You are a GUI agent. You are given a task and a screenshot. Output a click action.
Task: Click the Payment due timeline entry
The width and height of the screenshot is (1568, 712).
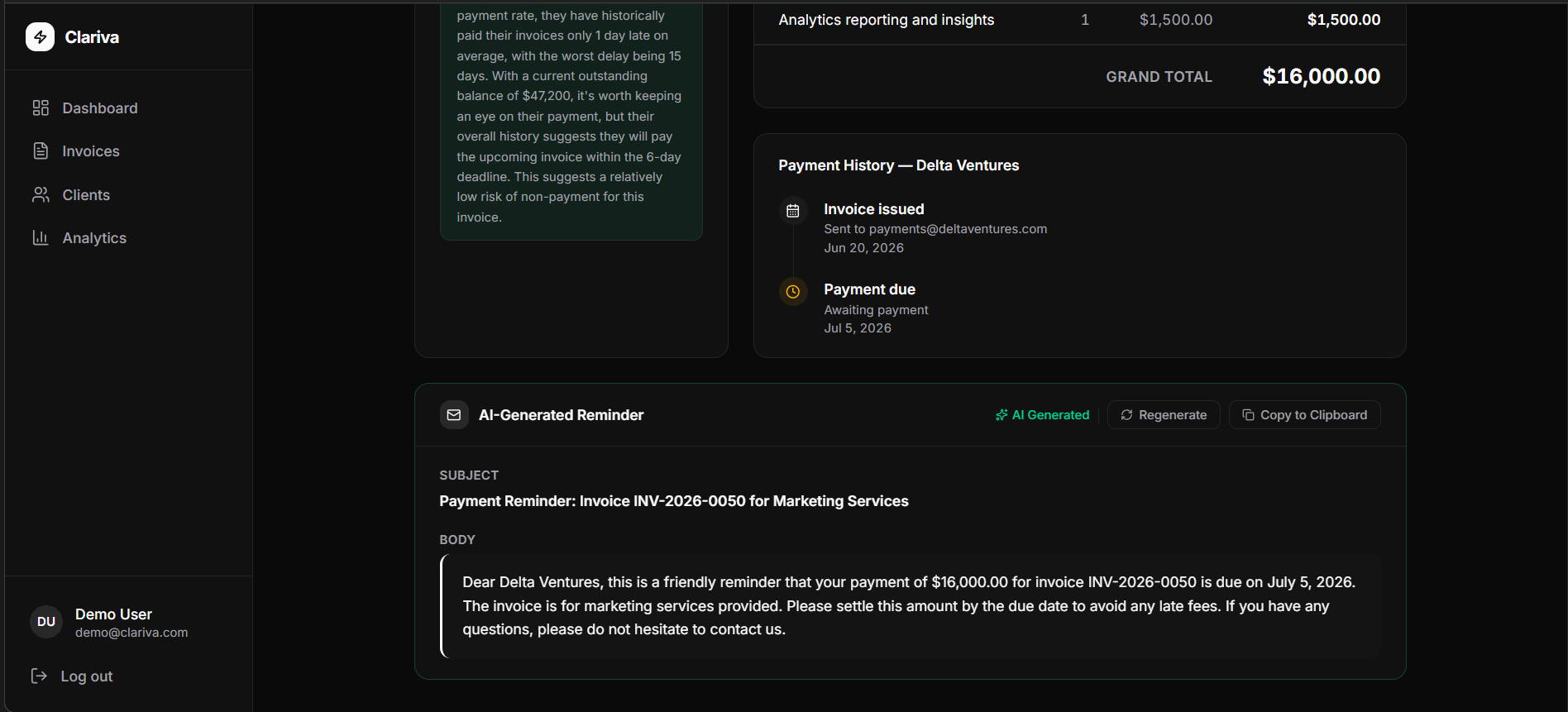(876, 308)
